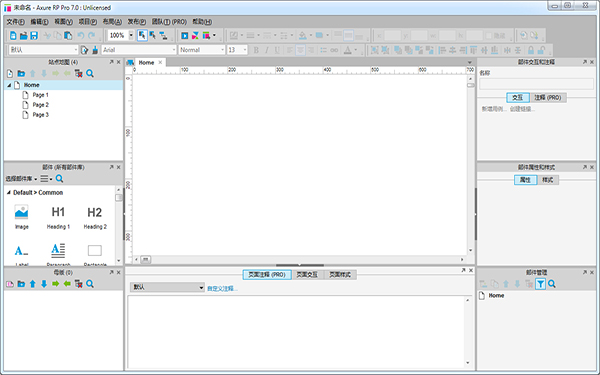The image size is (600, 375).
Task: Select the connector mode tool
Action: [x=163, y=36]
